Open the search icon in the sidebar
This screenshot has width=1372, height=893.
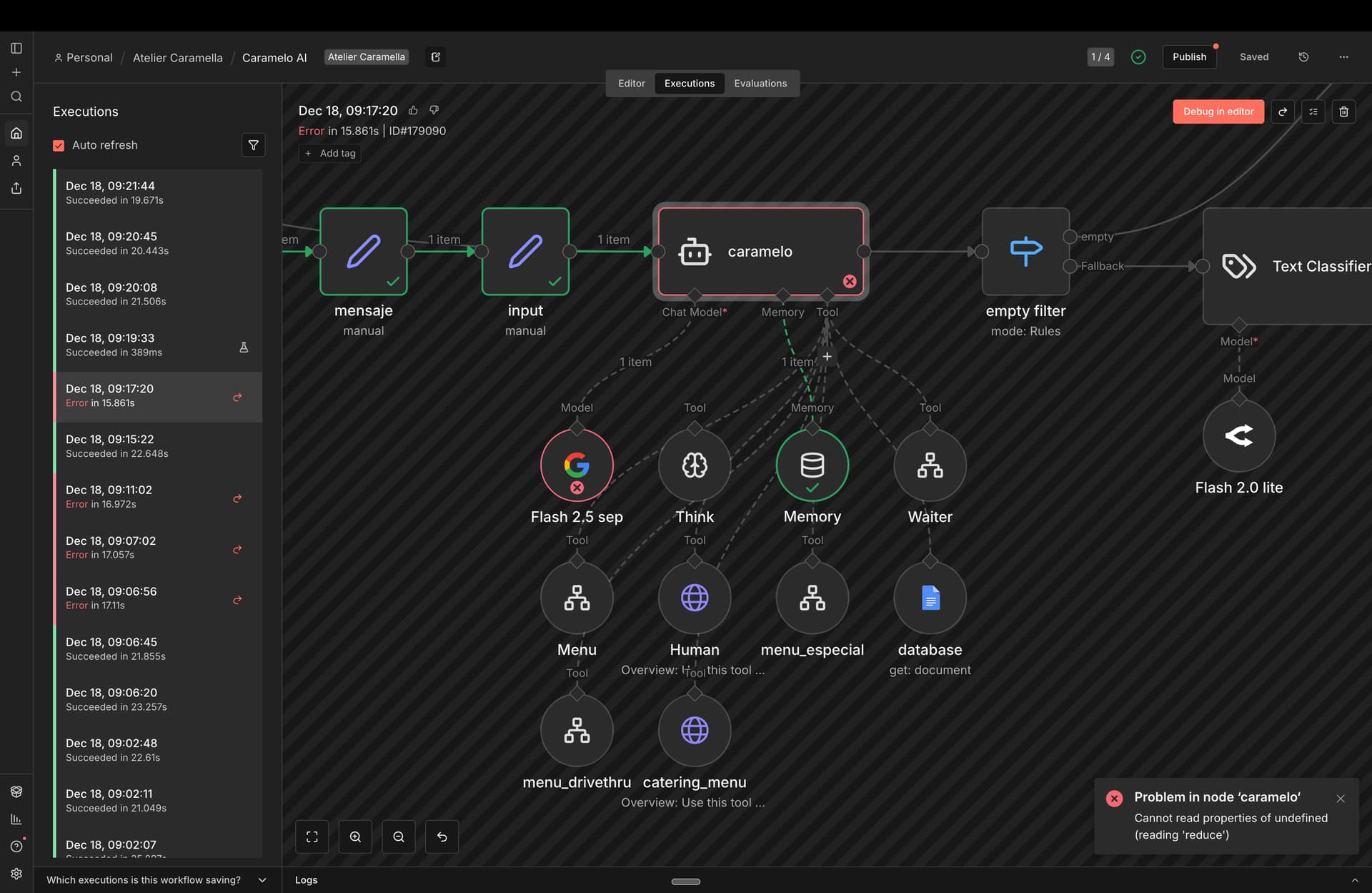pyautogui.click(x=16, y=97)
